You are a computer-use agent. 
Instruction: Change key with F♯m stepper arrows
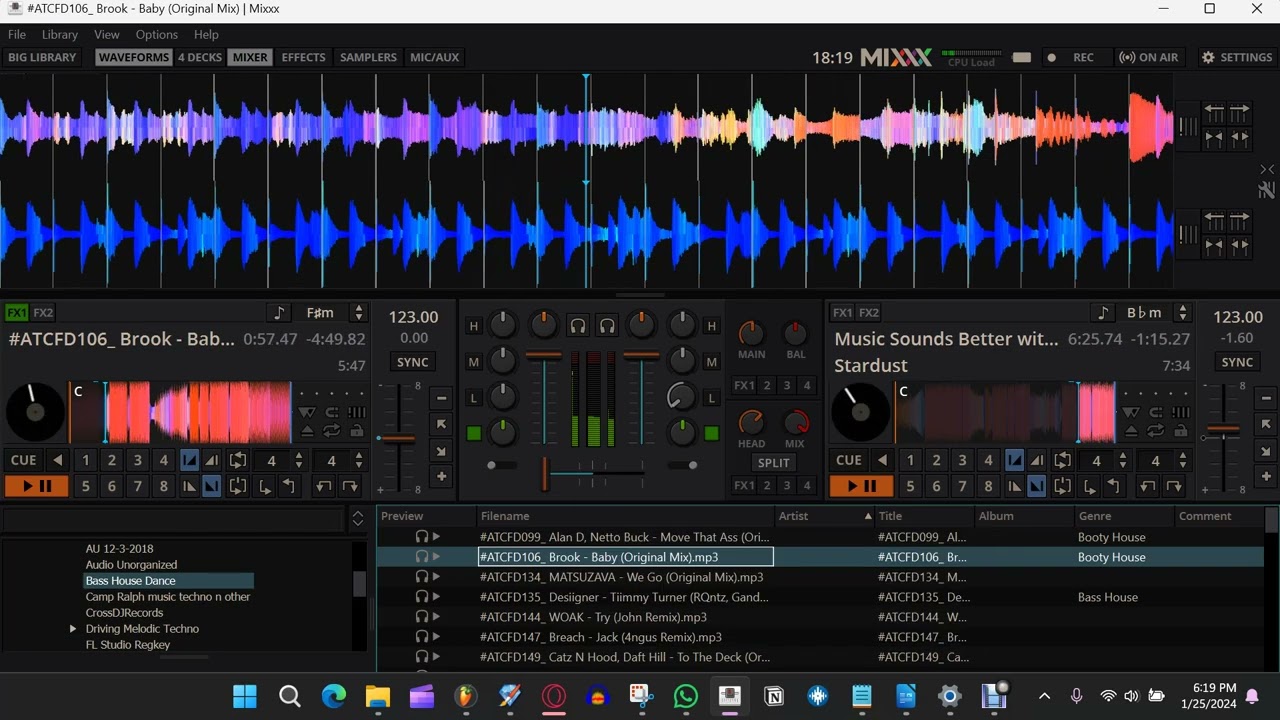pos(358,313)
